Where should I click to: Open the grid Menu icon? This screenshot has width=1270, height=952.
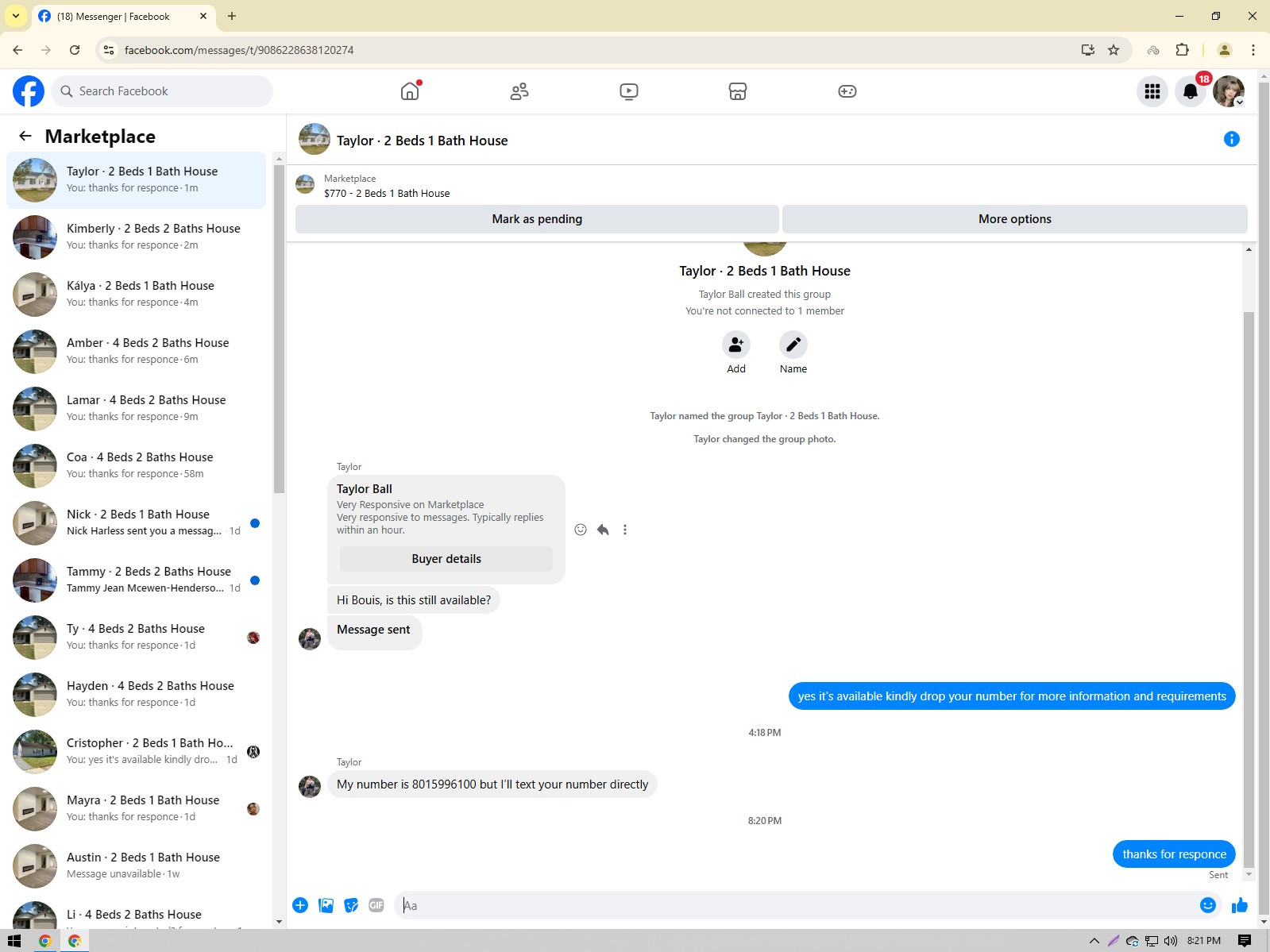(x=1152, y=91)
